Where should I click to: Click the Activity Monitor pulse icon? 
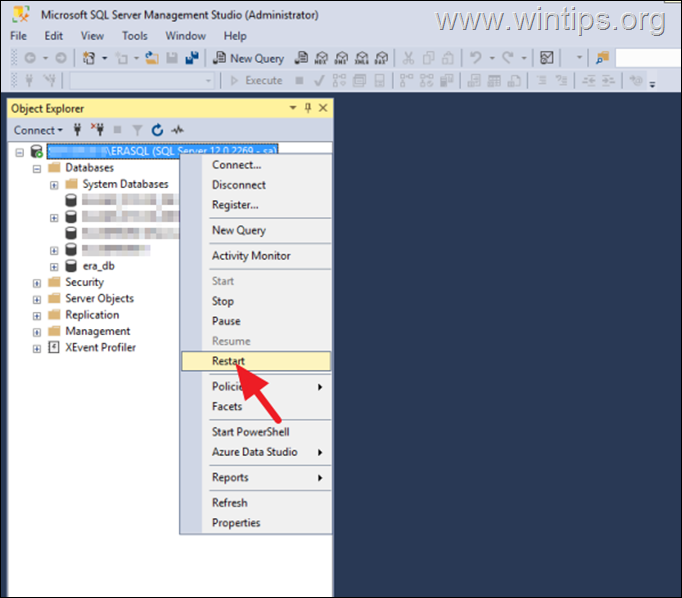pos(177,130)
